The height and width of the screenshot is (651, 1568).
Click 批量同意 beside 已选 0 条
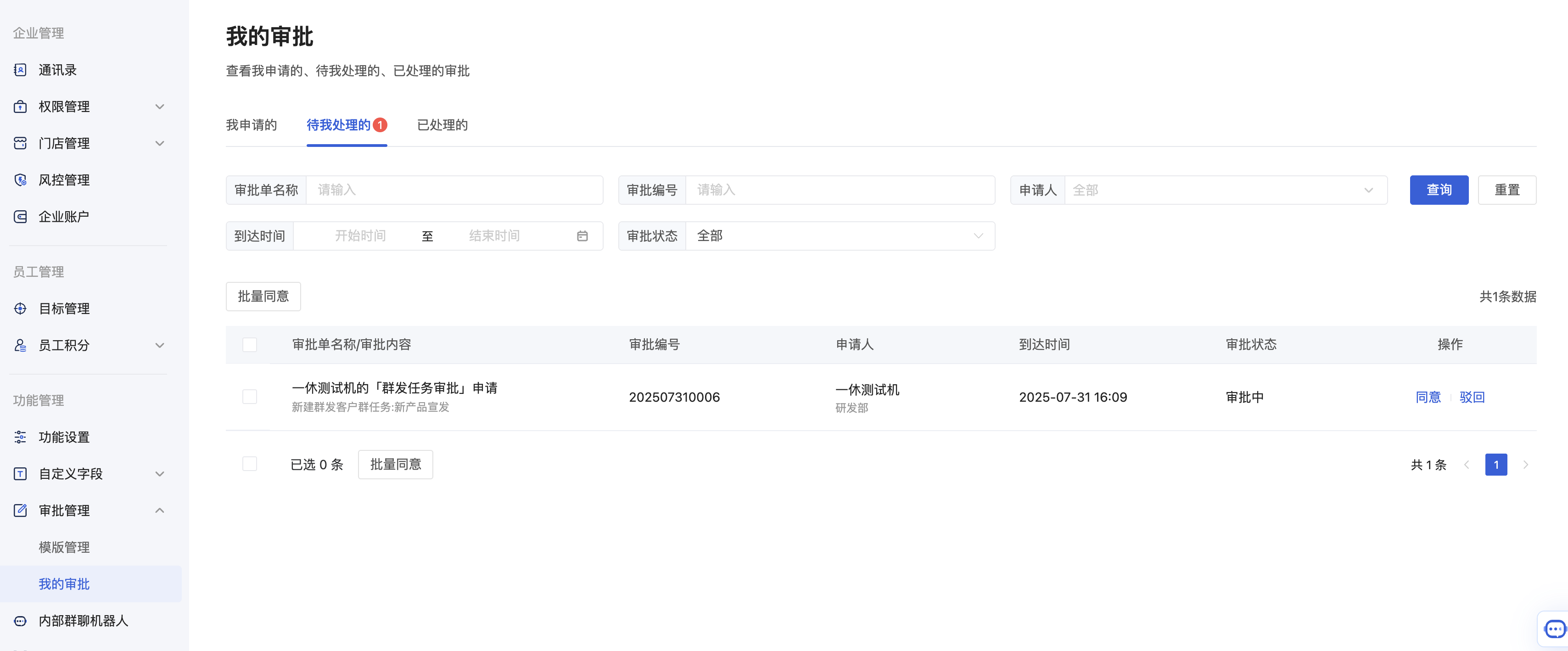(396, 465)
